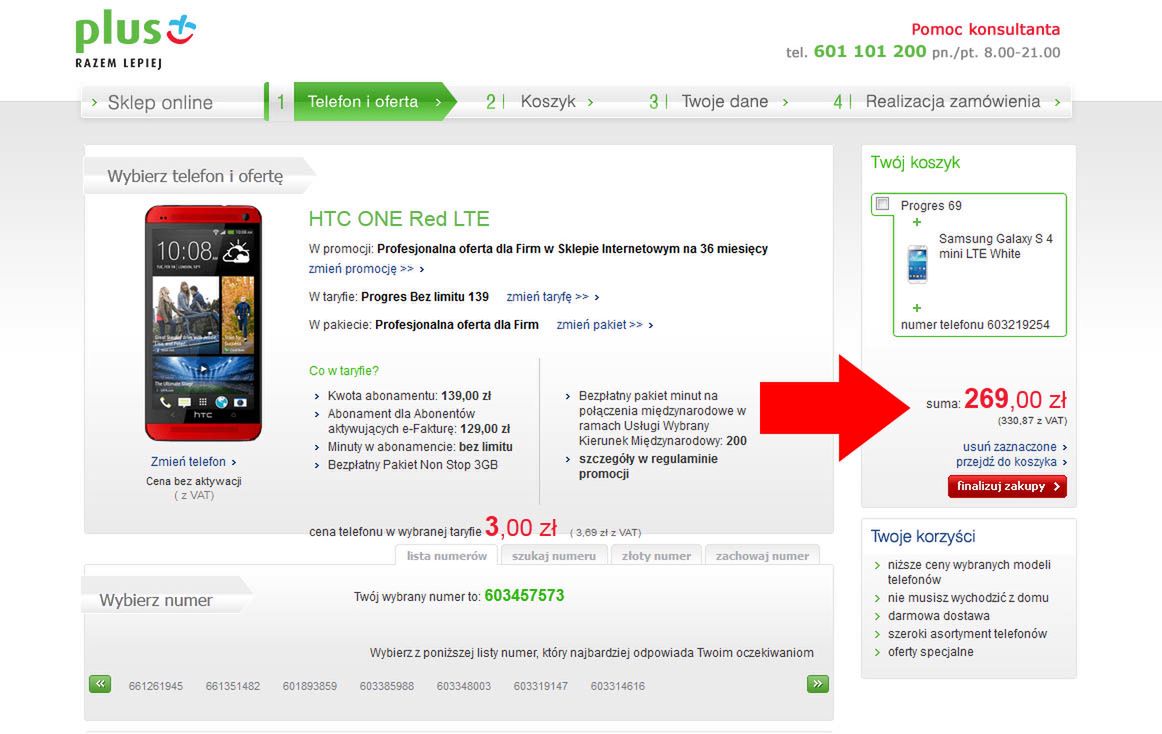
Task: Choose phone number 603385988
Action: (387, 687)
